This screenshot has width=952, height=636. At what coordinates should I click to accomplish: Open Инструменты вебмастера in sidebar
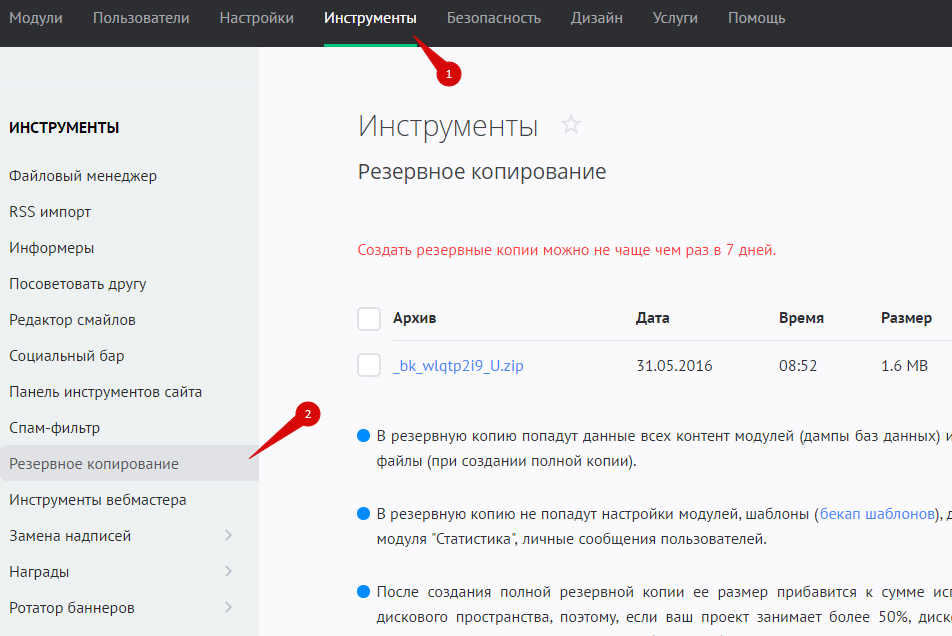(x=98, y=500)
